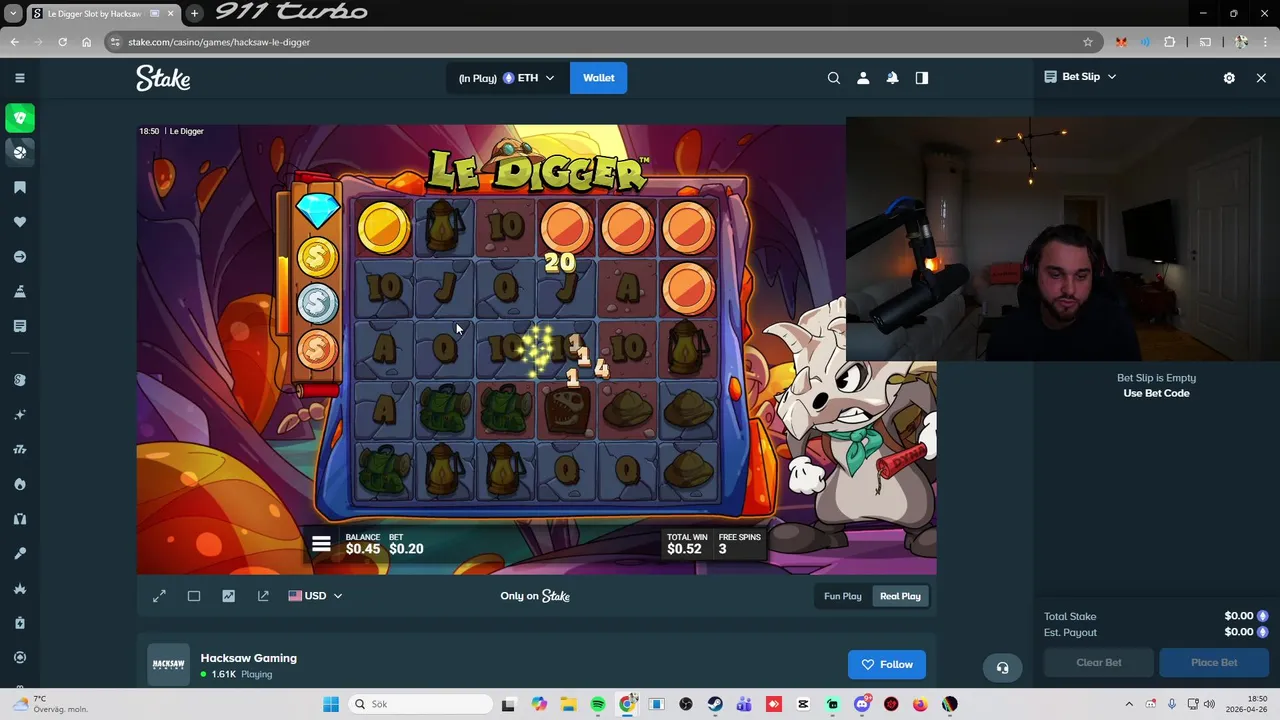Viewport: 1280px width, 720px height.
Task: Click the Clear Bet button
Action: click(x=1099, y=662)
